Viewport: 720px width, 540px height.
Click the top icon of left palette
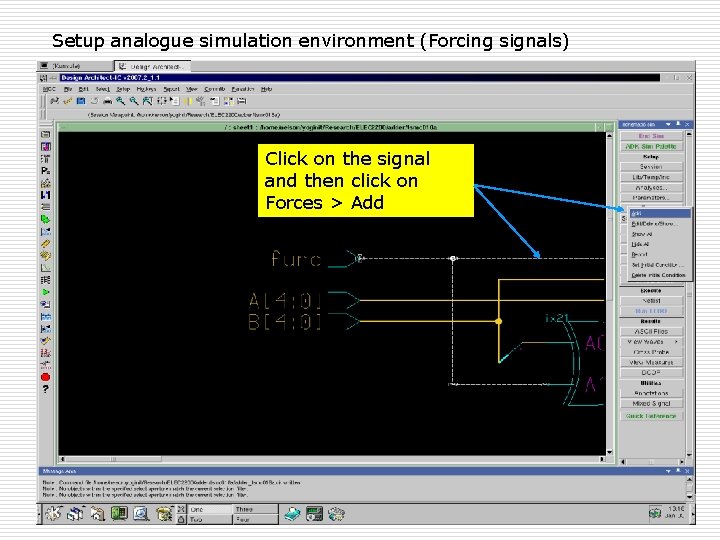pos(45,135)
